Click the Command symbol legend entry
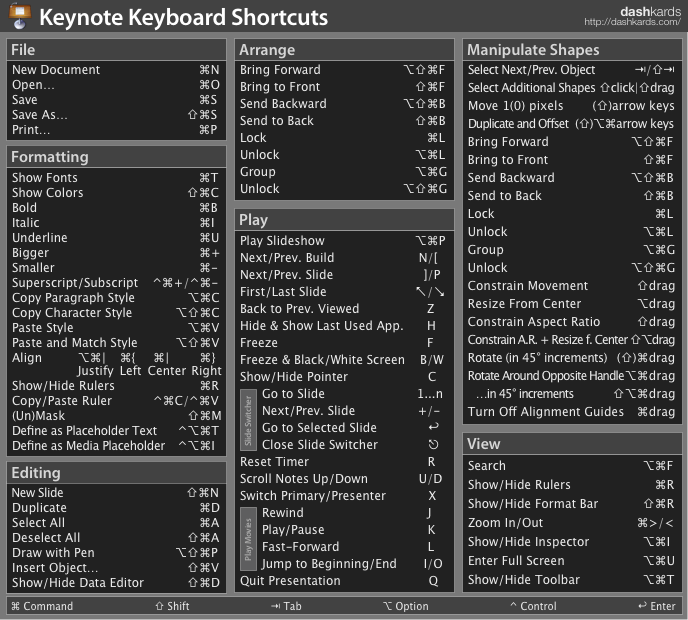The height and width of the screenshot is (620, 688). click(x=42, y=606)
